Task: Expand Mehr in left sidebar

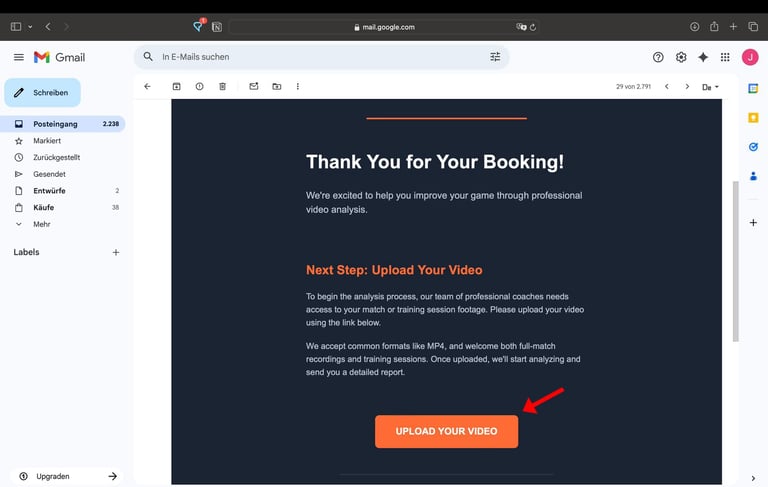Action: 41,224
